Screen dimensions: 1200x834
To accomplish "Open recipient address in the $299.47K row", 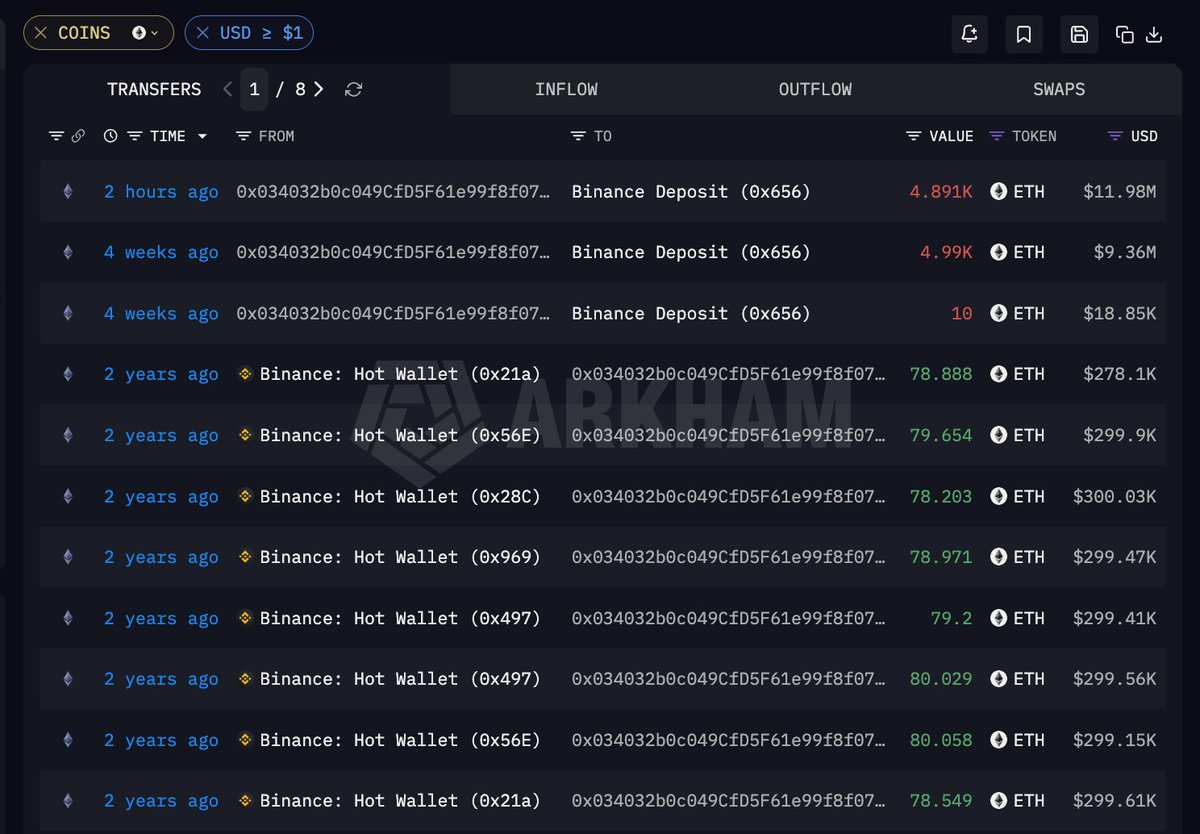I will click(728, 557).
